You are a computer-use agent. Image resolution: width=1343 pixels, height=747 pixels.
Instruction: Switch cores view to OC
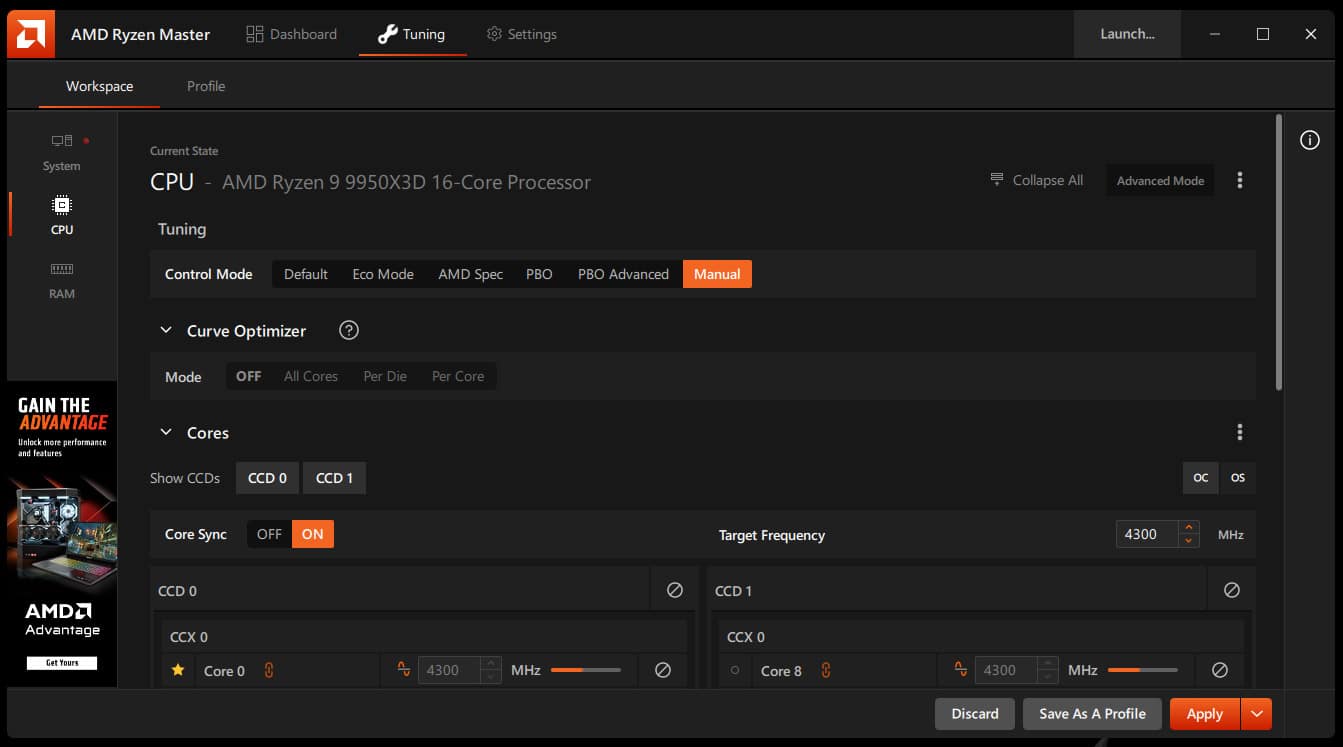(1201, 478)
